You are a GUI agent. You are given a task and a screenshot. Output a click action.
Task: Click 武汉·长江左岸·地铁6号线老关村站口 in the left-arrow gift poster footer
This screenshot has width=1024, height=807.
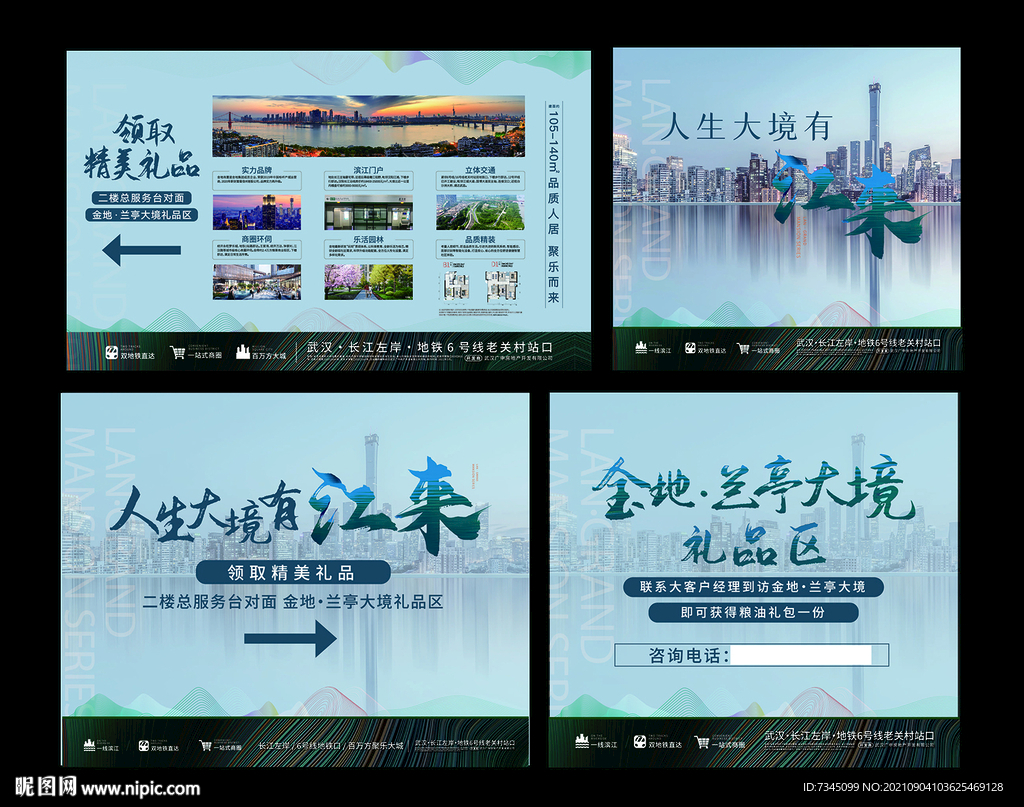tap(430, 347)
